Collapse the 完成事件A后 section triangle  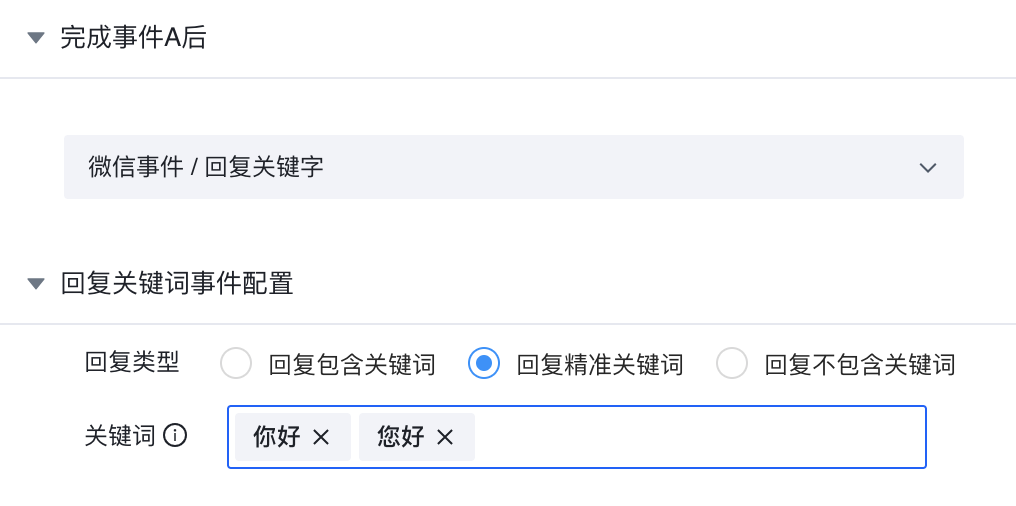click(36, 38)
